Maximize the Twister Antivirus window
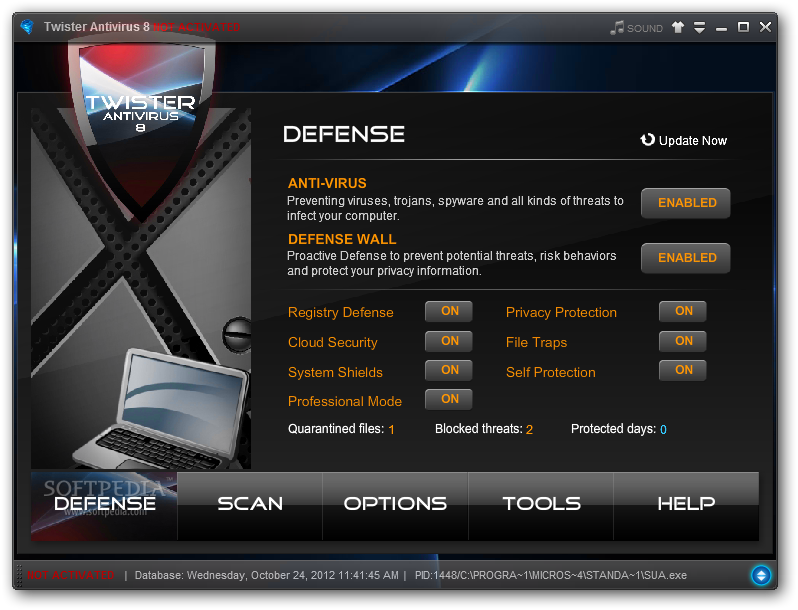 tap(743, 27)
